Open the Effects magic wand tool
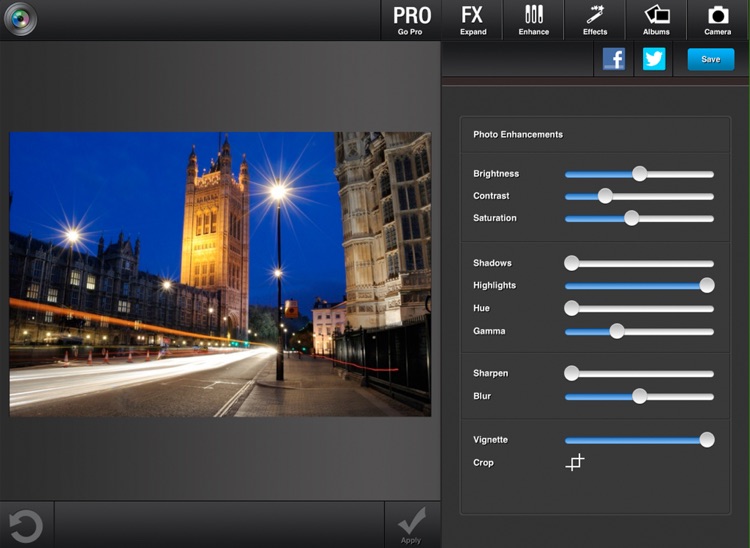750x548 pixels. 595,20
